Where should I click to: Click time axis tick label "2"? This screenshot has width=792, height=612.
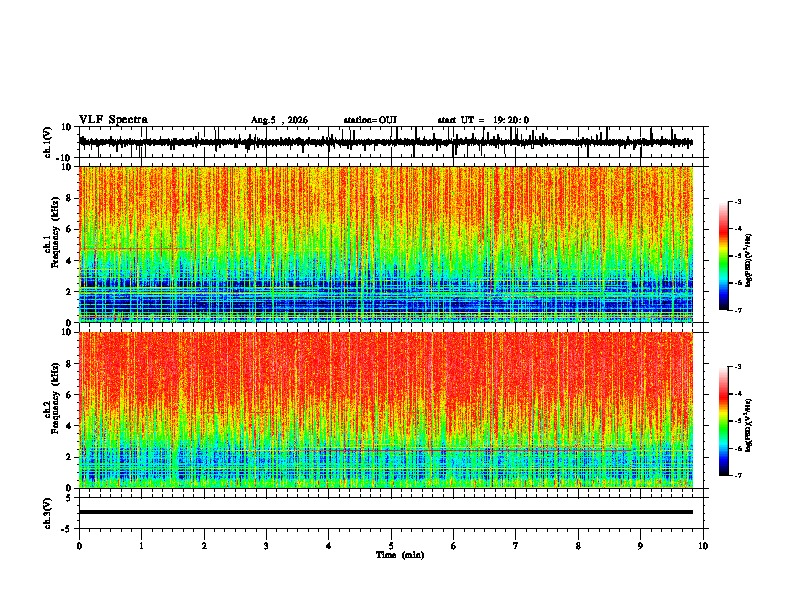click(204, 546)
